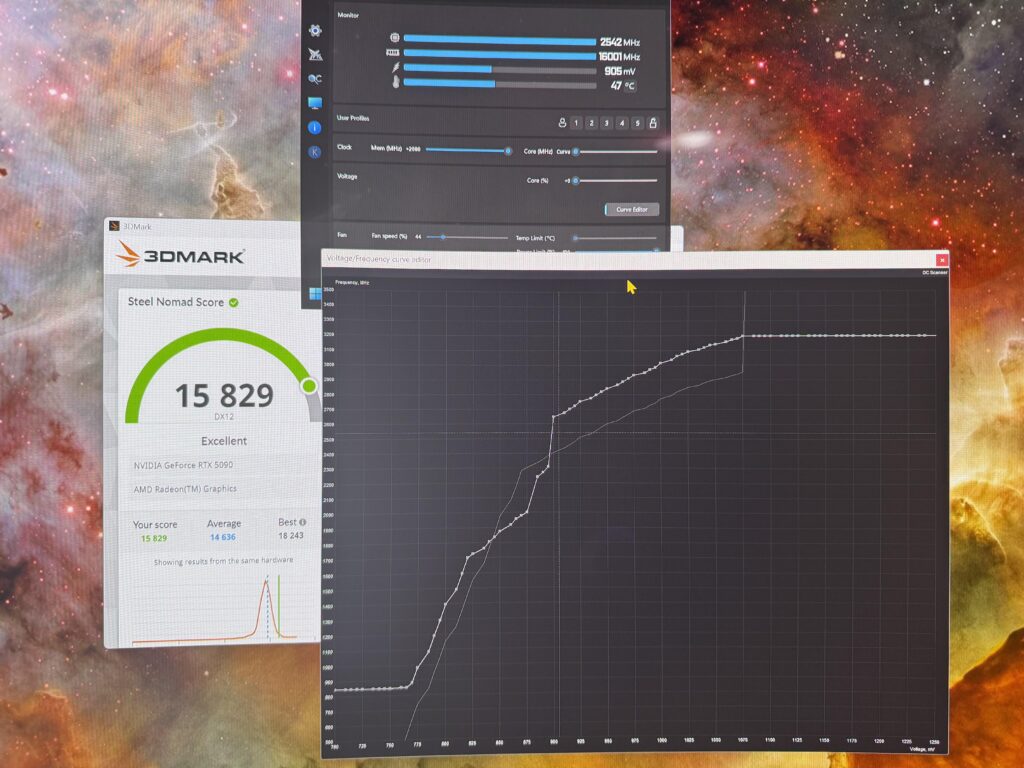Open the hardware monitor screen icon
The width and height of the screenshot is (1024, 768).
click(315, 103)
